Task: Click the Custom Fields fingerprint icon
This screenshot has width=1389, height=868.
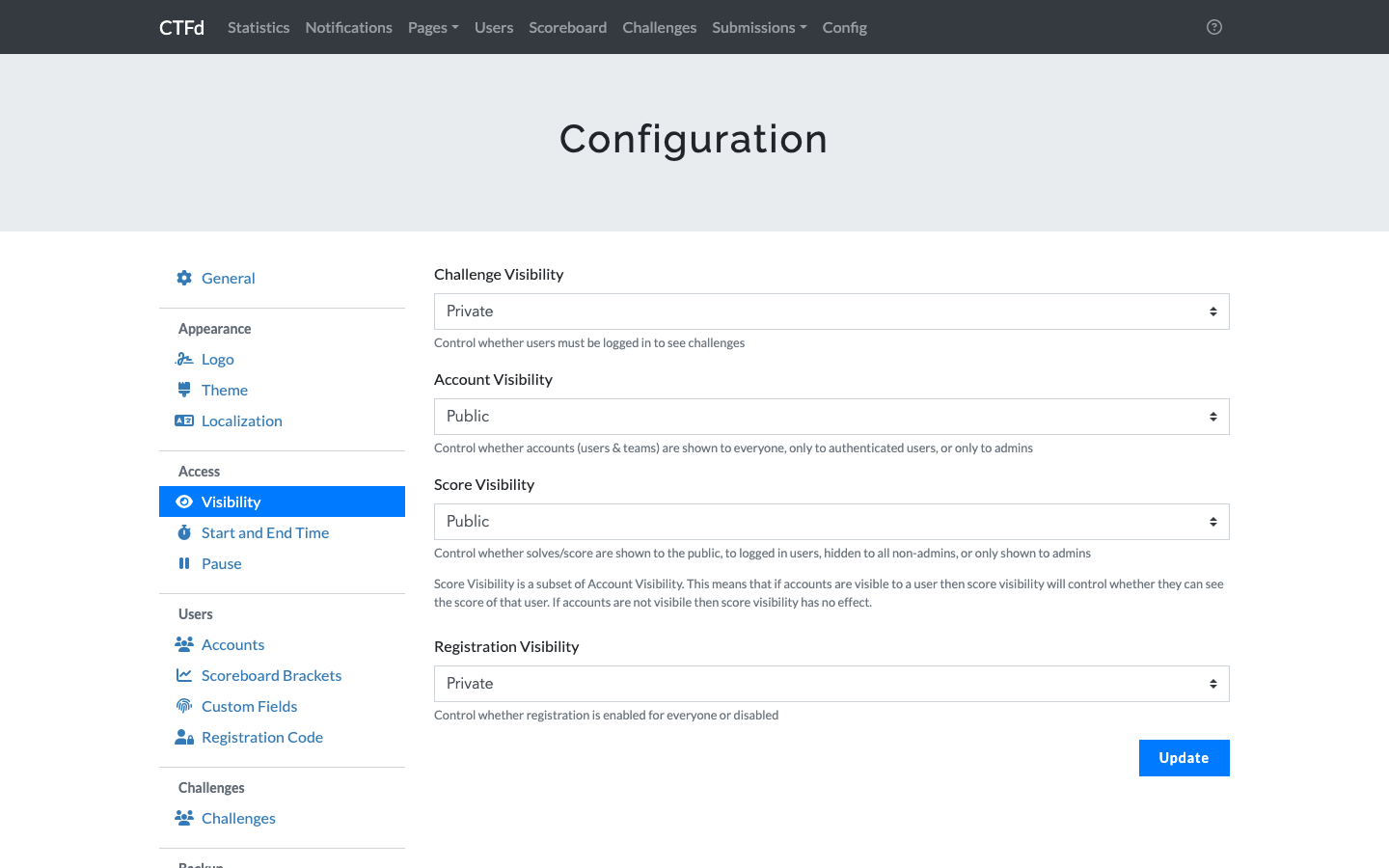Action: click(x=184, y=706)
